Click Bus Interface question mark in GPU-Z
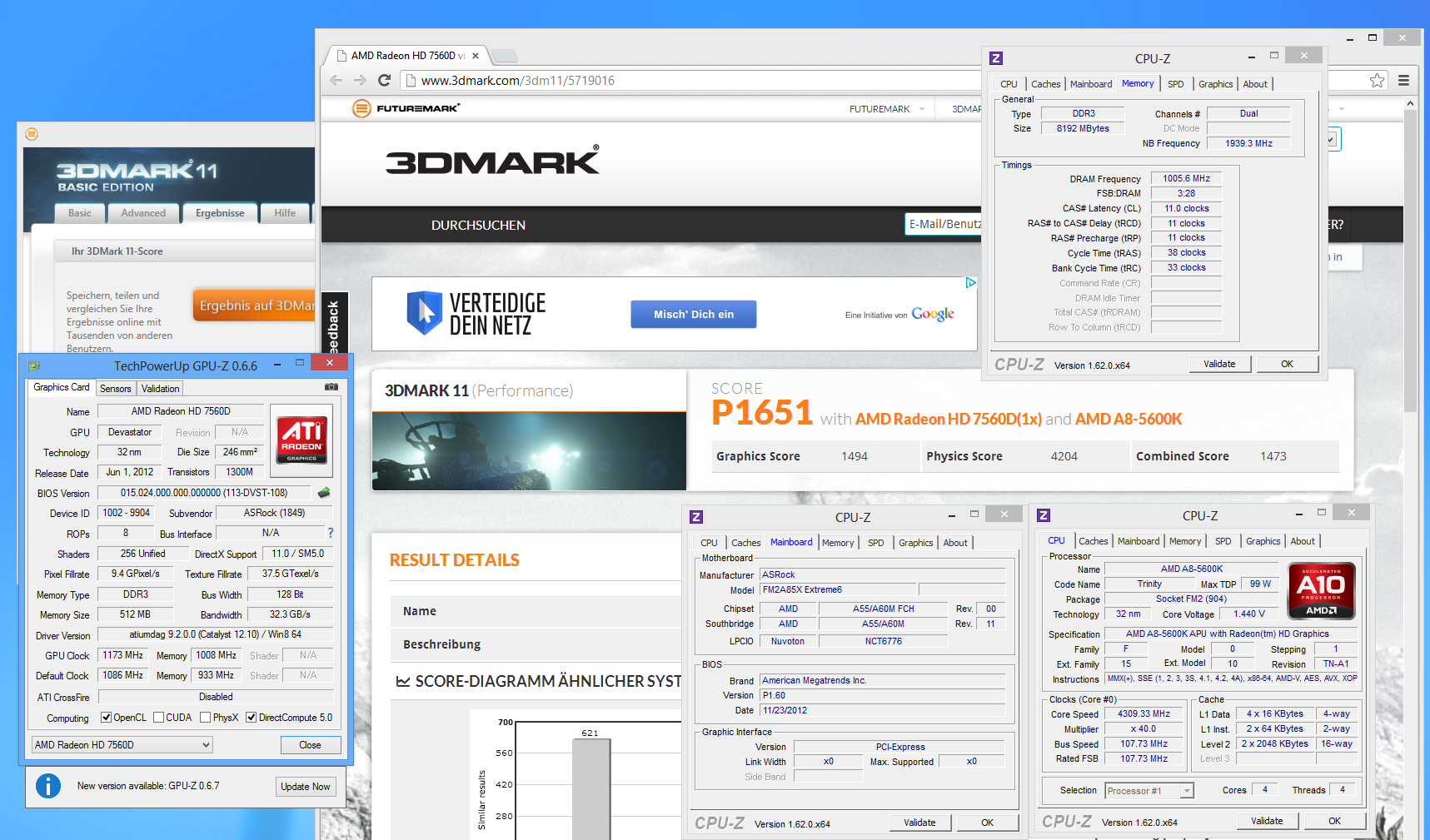 (330, 533)
